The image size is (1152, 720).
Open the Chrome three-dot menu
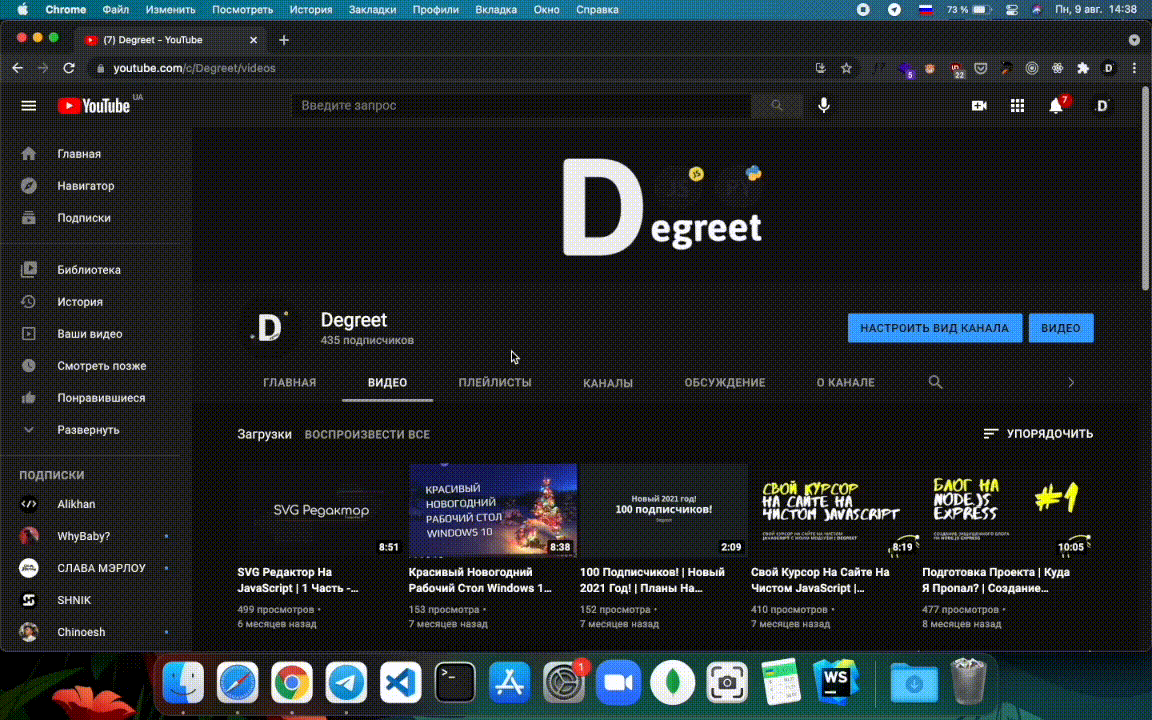pyautogui.click(x=1134, y=68)
